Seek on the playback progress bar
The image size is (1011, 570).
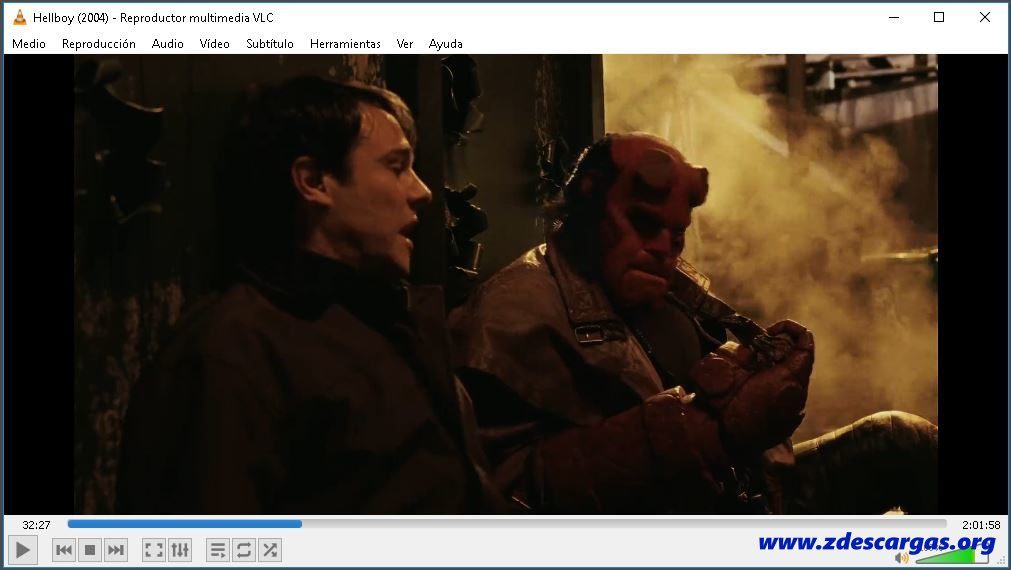coord(507,524)
